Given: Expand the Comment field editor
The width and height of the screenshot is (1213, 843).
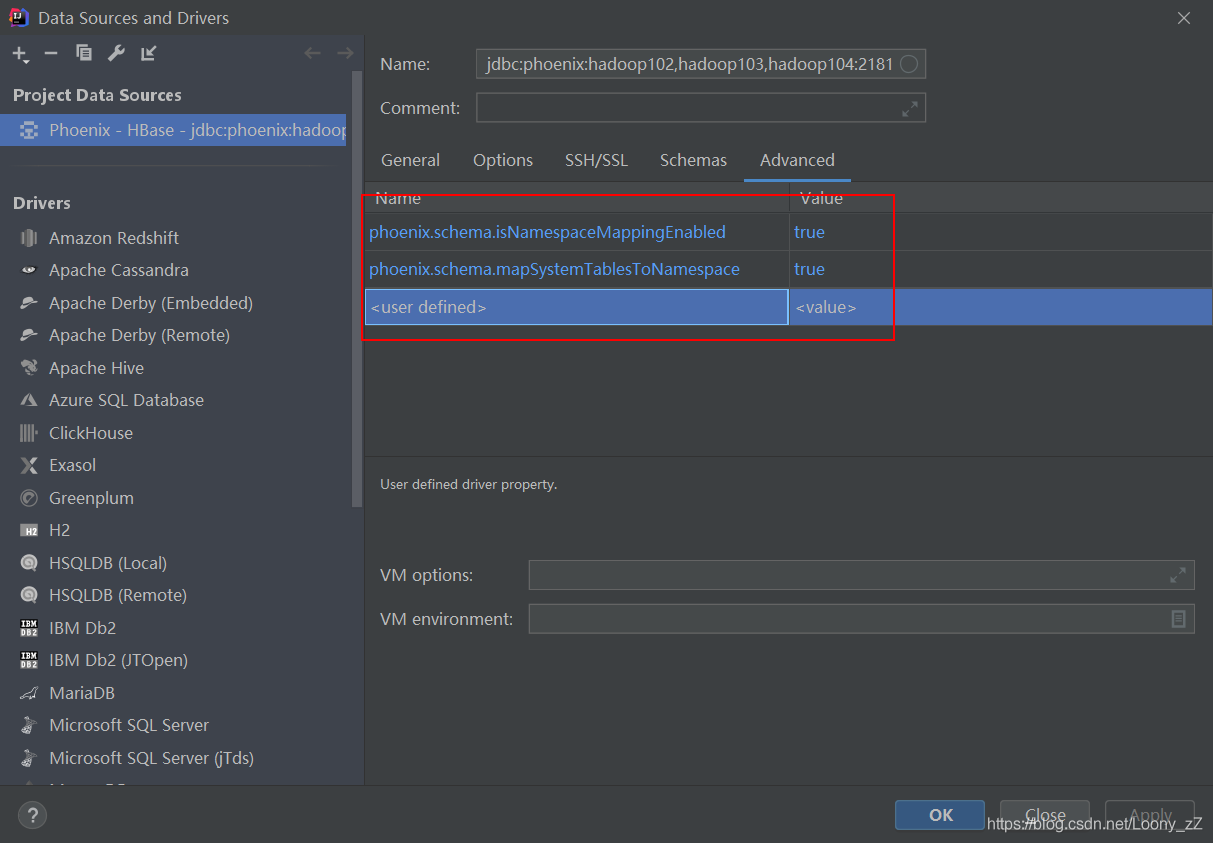Looking at the screenshot, I should coord(909,109).
